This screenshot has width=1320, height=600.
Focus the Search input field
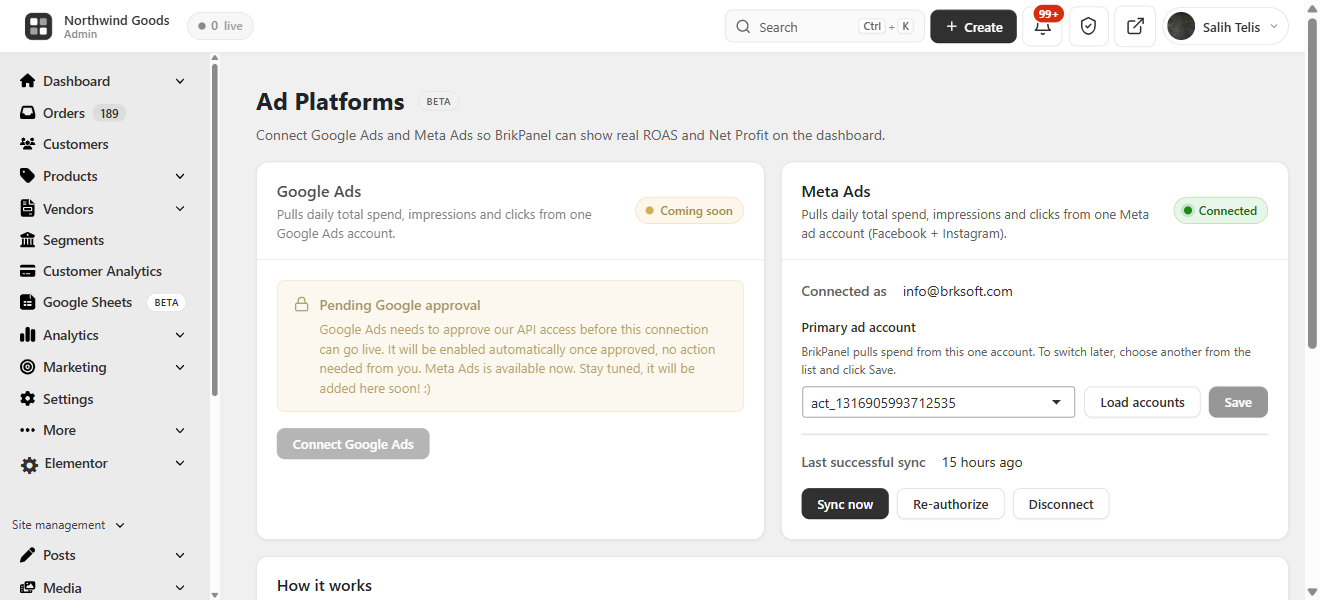pyautogui.click(x=825, y=27)
